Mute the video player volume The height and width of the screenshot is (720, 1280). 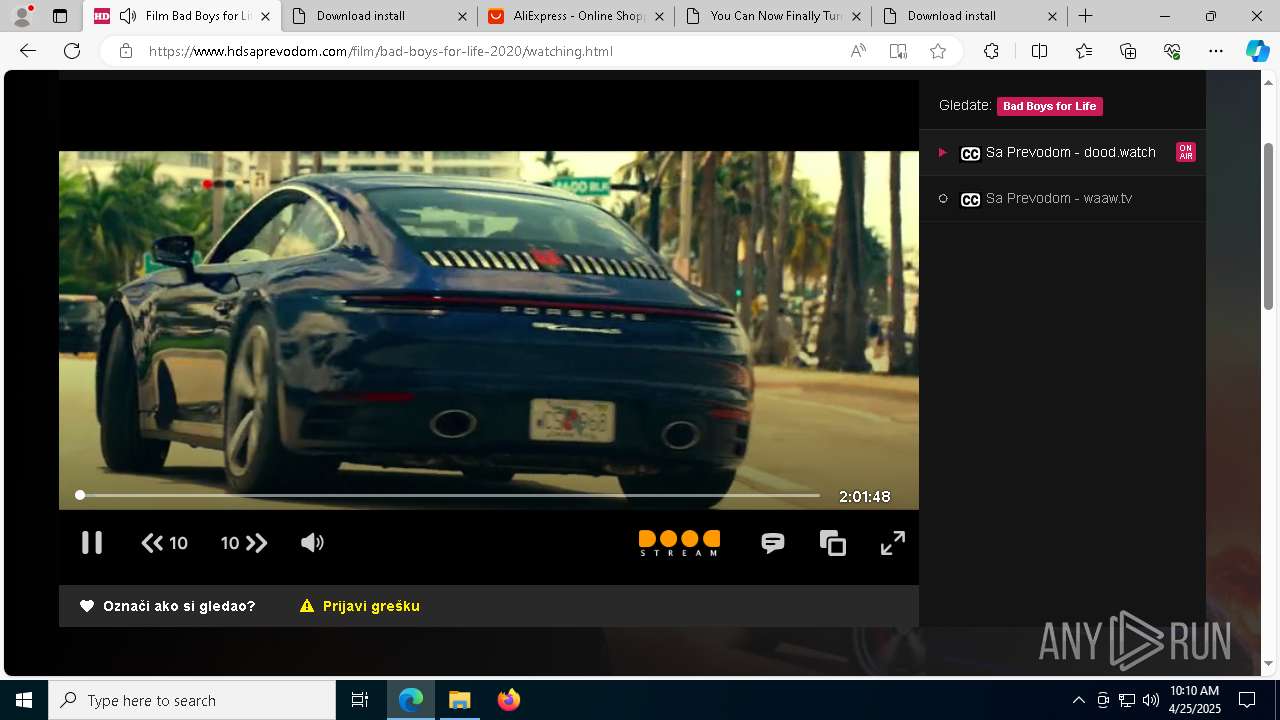pyautogui.click(x=312, y=543)
